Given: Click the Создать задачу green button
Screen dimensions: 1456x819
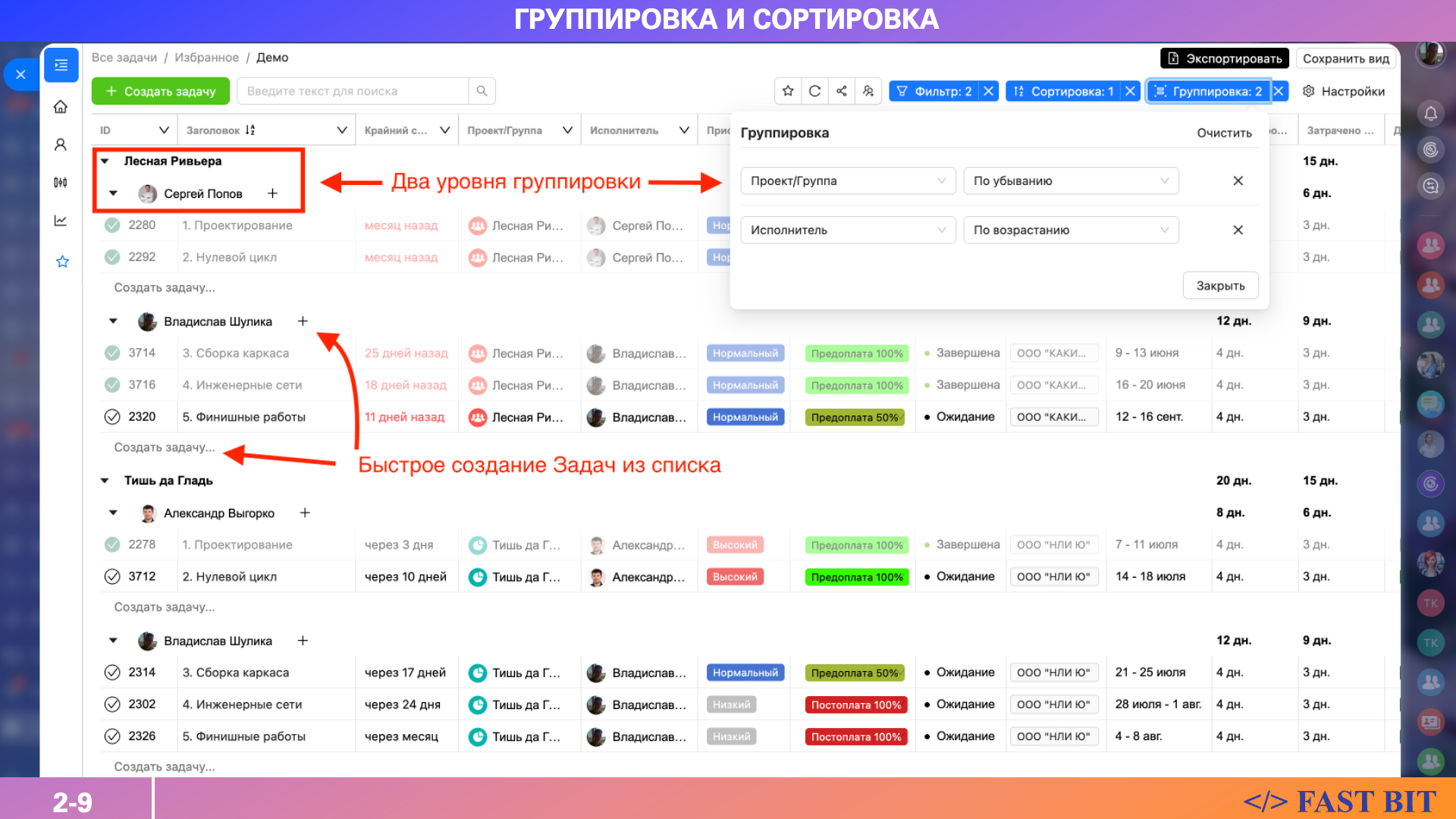Looking at the screenshot, I should (161, 91).
